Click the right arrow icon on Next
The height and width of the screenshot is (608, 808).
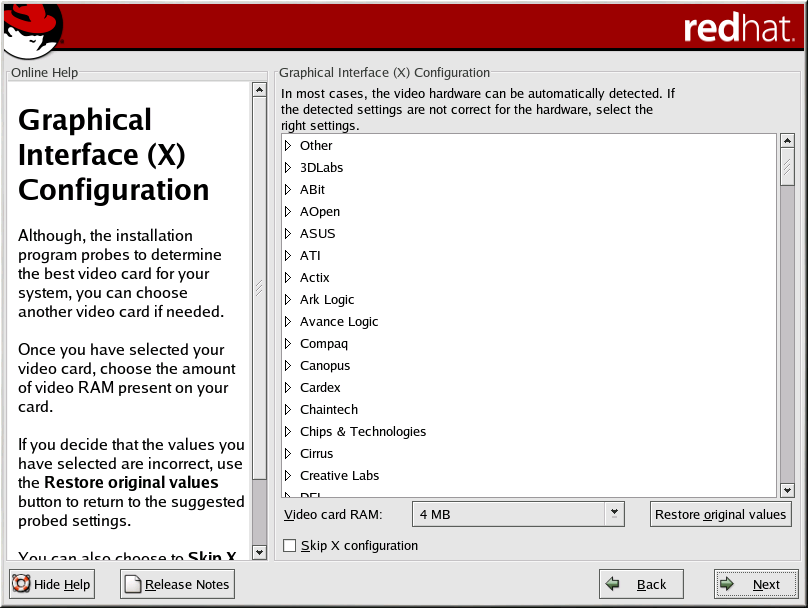(728, 584)
